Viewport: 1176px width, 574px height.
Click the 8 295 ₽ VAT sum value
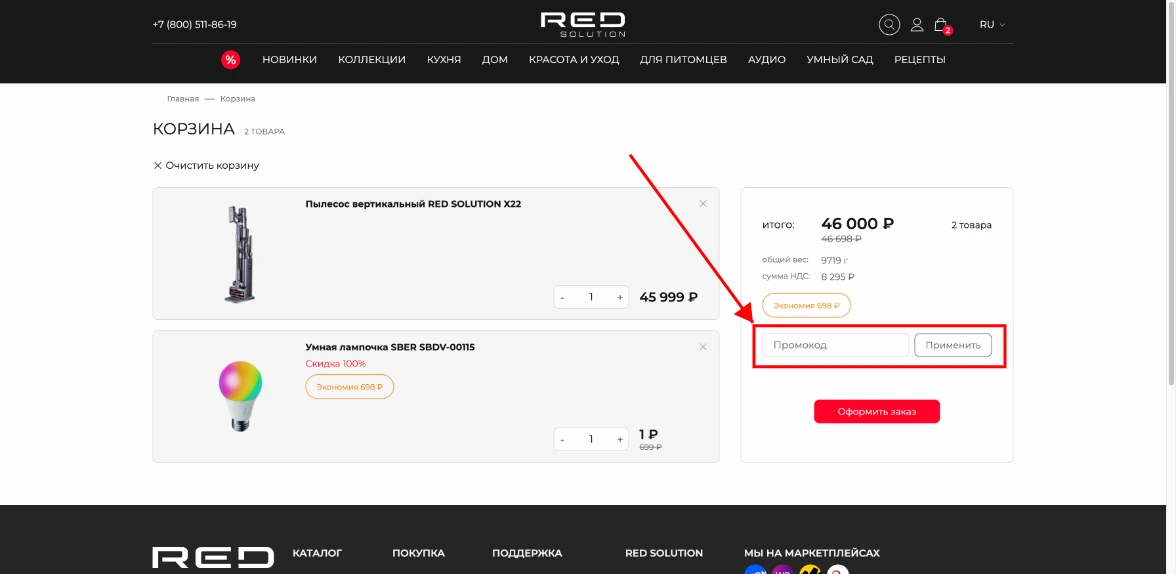coord(838,277)
